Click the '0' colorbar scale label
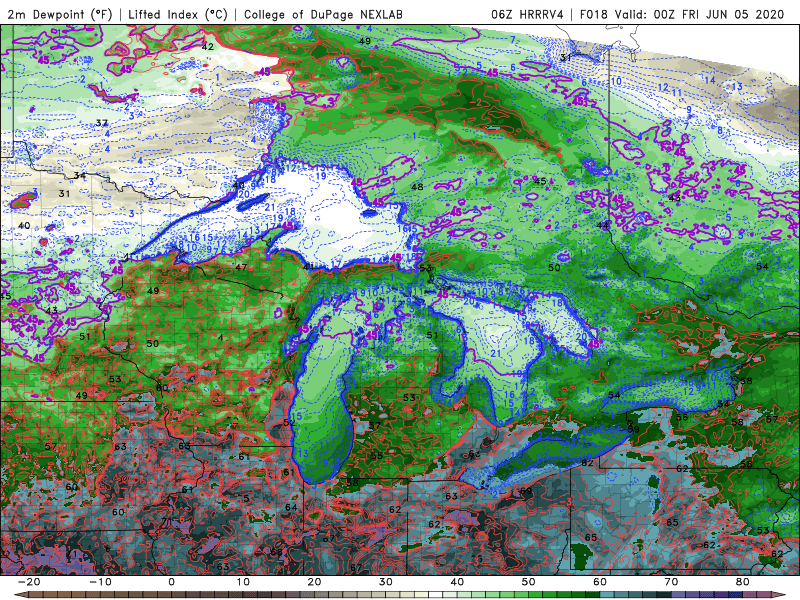This screenshot has width=800, height=600. pos(171,582)
